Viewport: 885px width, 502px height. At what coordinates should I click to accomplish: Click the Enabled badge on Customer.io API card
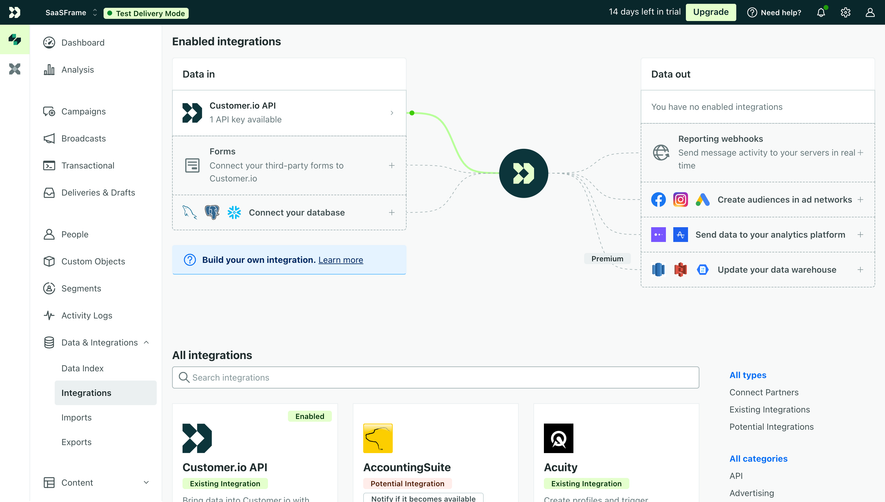click(x=310, y=416)
